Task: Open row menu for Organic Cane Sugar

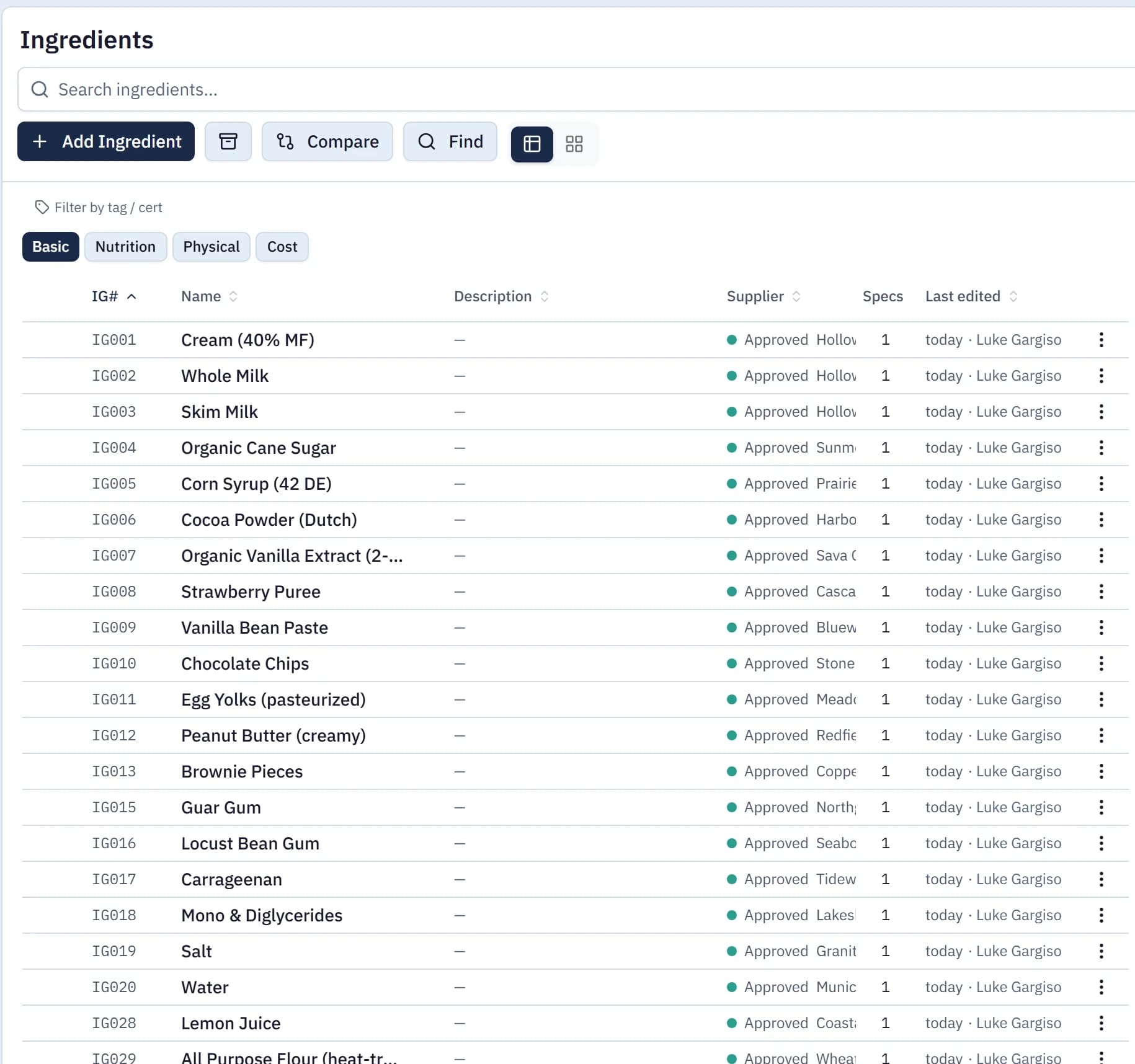Action: coord(1101,448)
